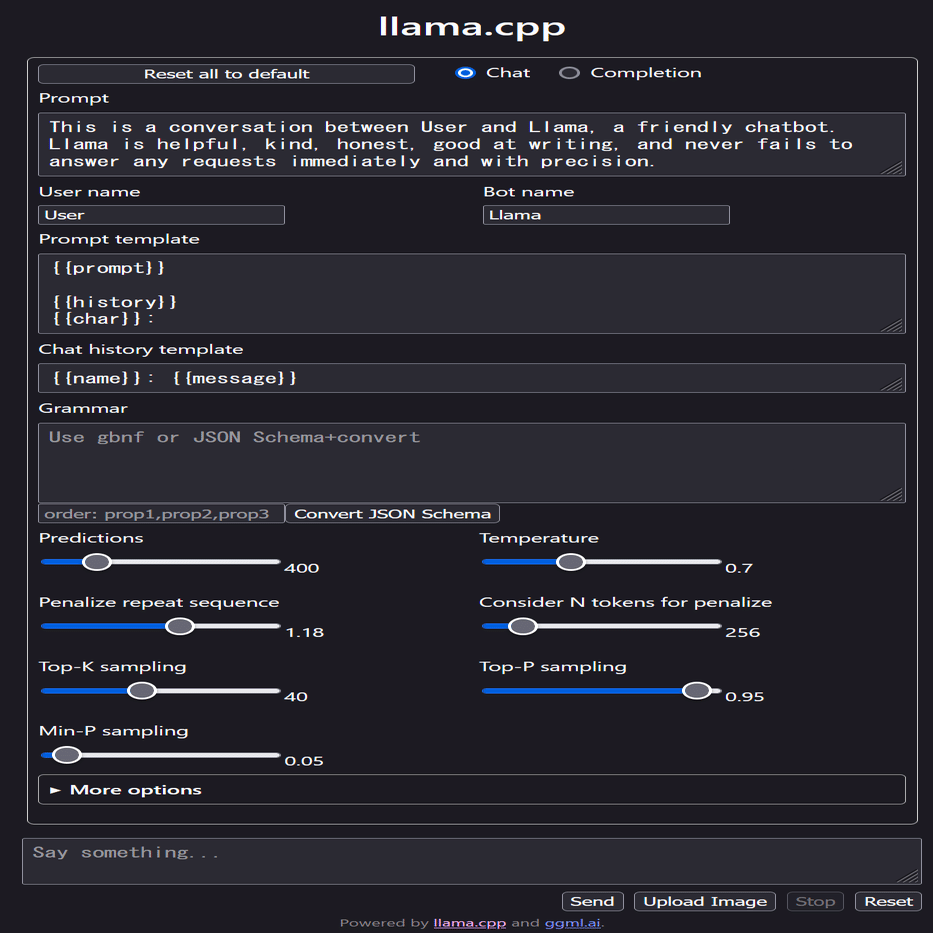Click the Upload Image button
The height and width of the screenshot is (933, 933).
click(x=705, y=901)
